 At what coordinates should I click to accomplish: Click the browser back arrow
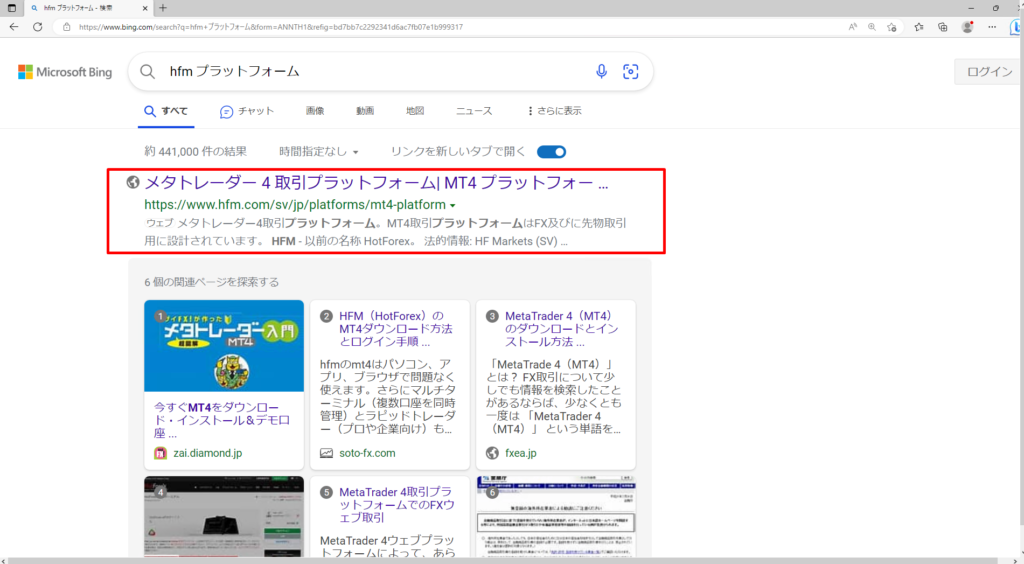(14, 27)
